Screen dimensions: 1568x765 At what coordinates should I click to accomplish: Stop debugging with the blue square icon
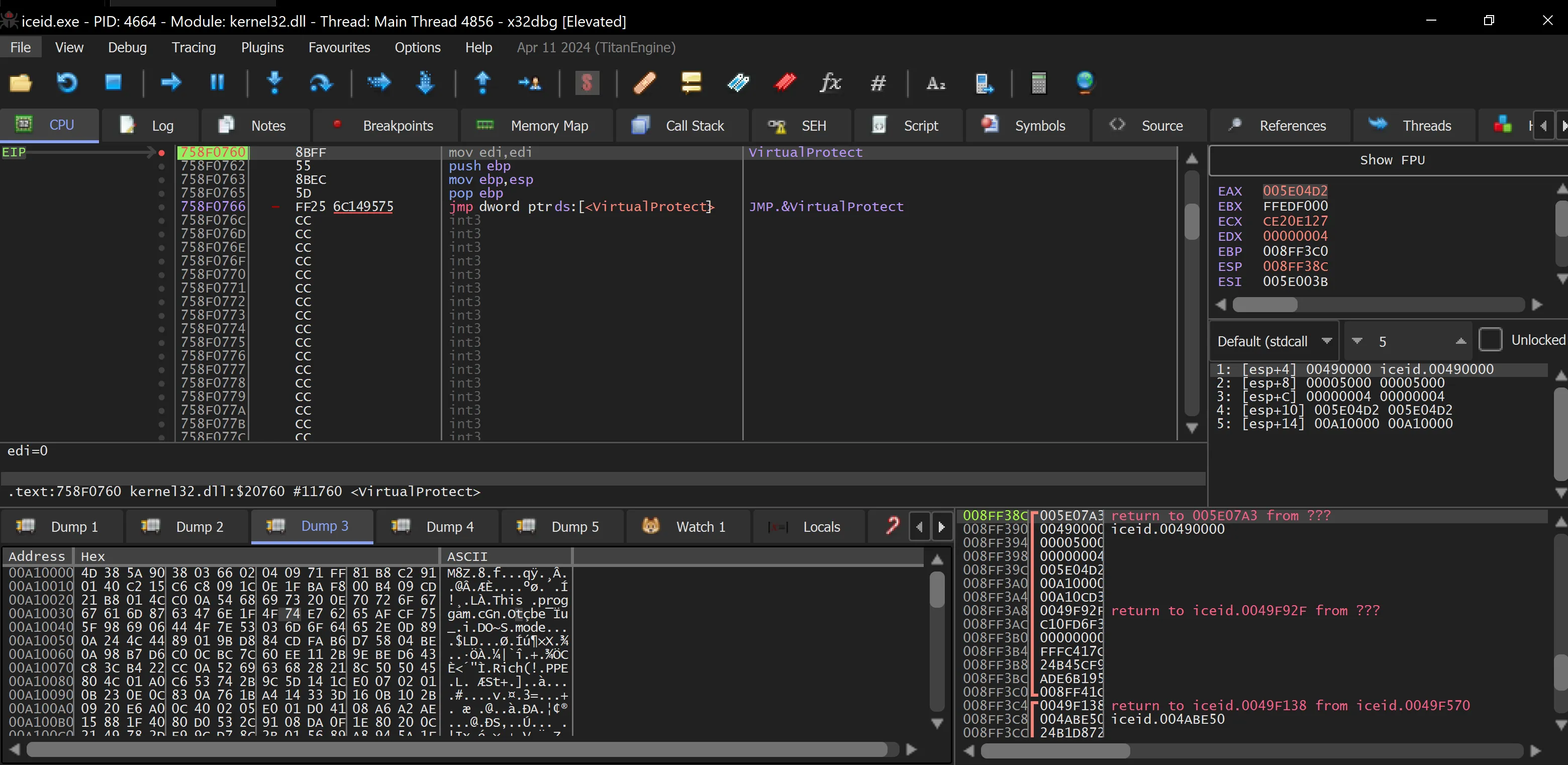click(113, 82)
